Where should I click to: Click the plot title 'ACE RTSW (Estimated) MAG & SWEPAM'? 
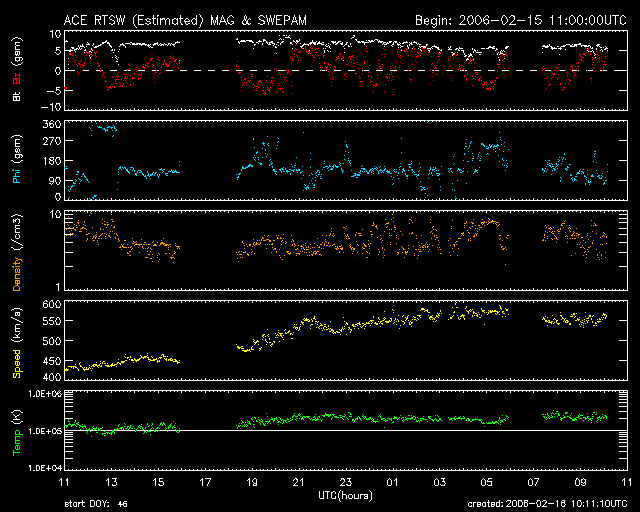185,20
